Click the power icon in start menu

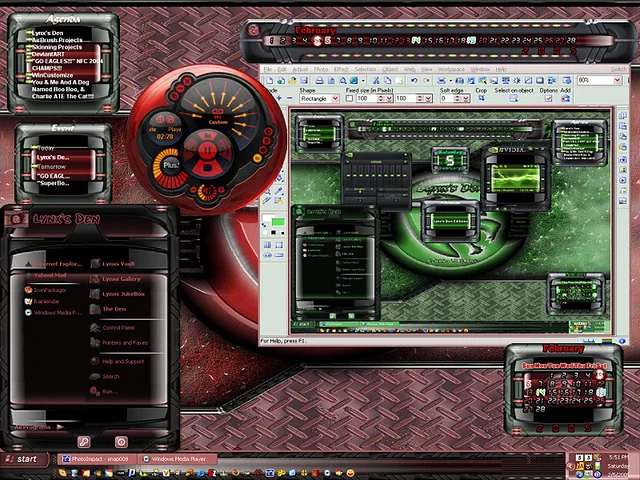click(121, 442)
